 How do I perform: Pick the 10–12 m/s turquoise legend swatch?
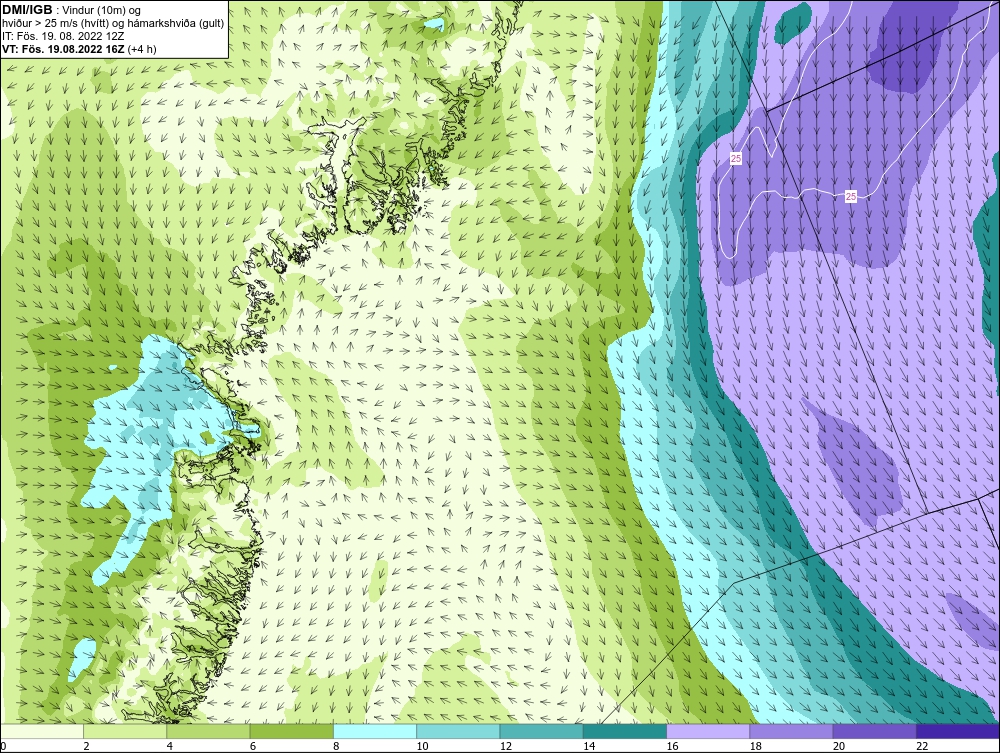(x=458, y=731)
